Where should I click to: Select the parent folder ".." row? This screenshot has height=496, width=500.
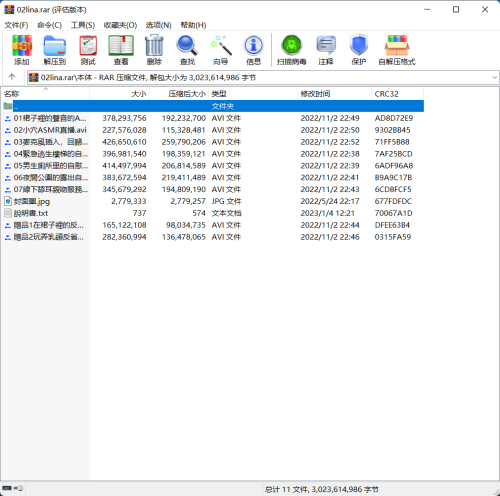pyautogui.click(x=213, y=106)
